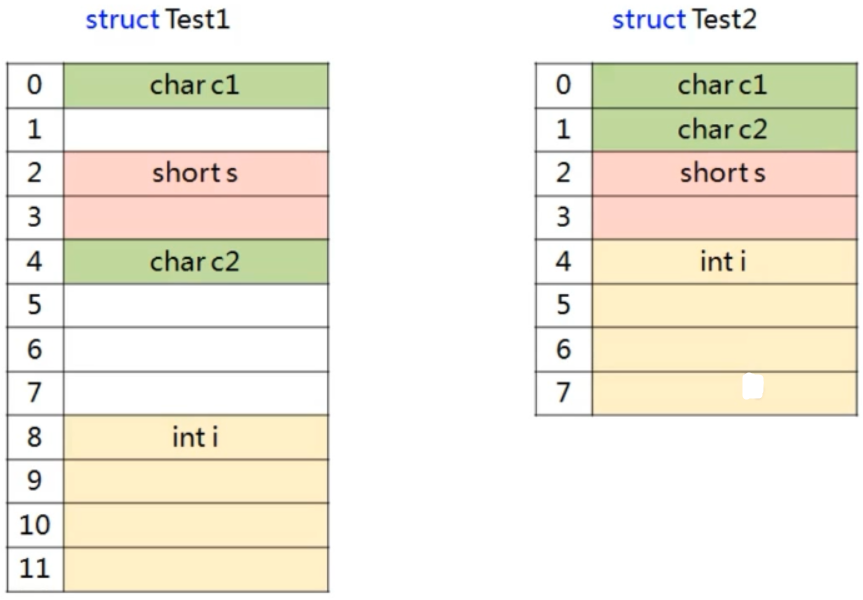
Task: Click the yellow cell at Test2 offset 5
Action: click(723, 305)
